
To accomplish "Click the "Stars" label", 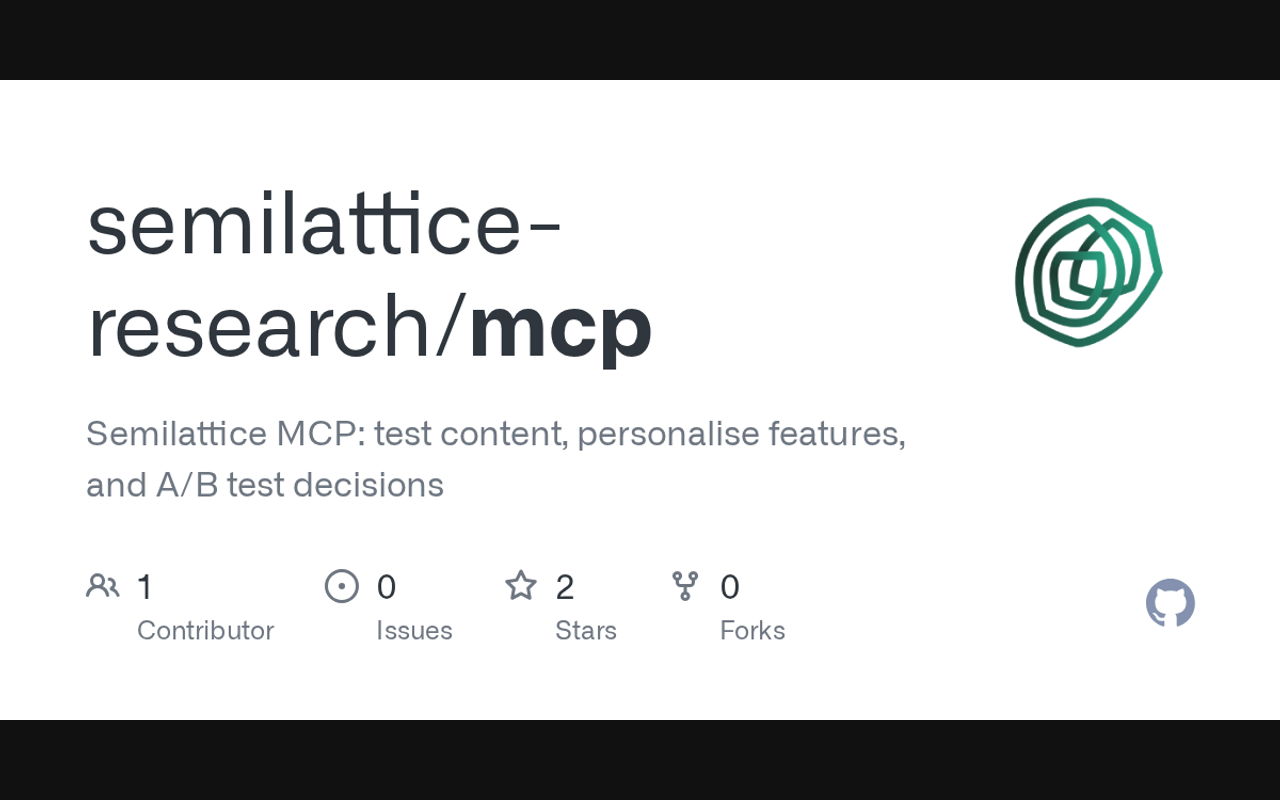I will [x=586, y=630].
